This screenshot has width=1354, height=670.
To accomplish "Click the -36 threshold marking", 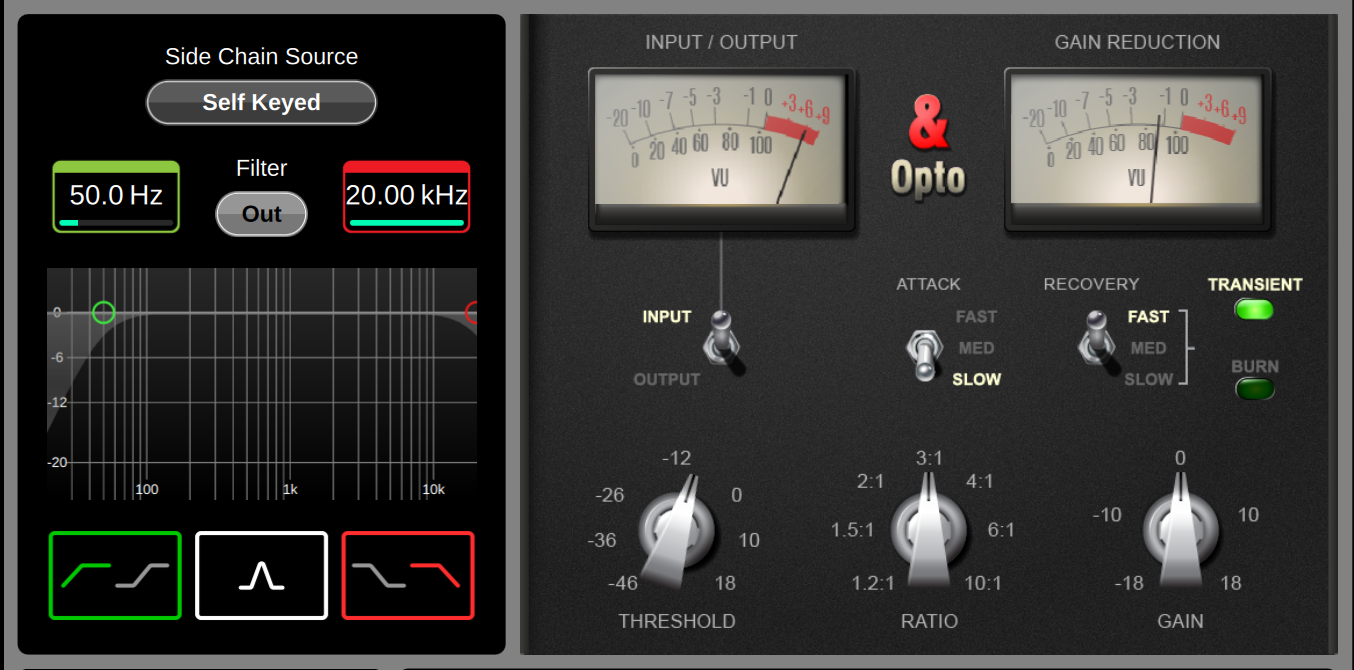I will [x=602, y=540].
